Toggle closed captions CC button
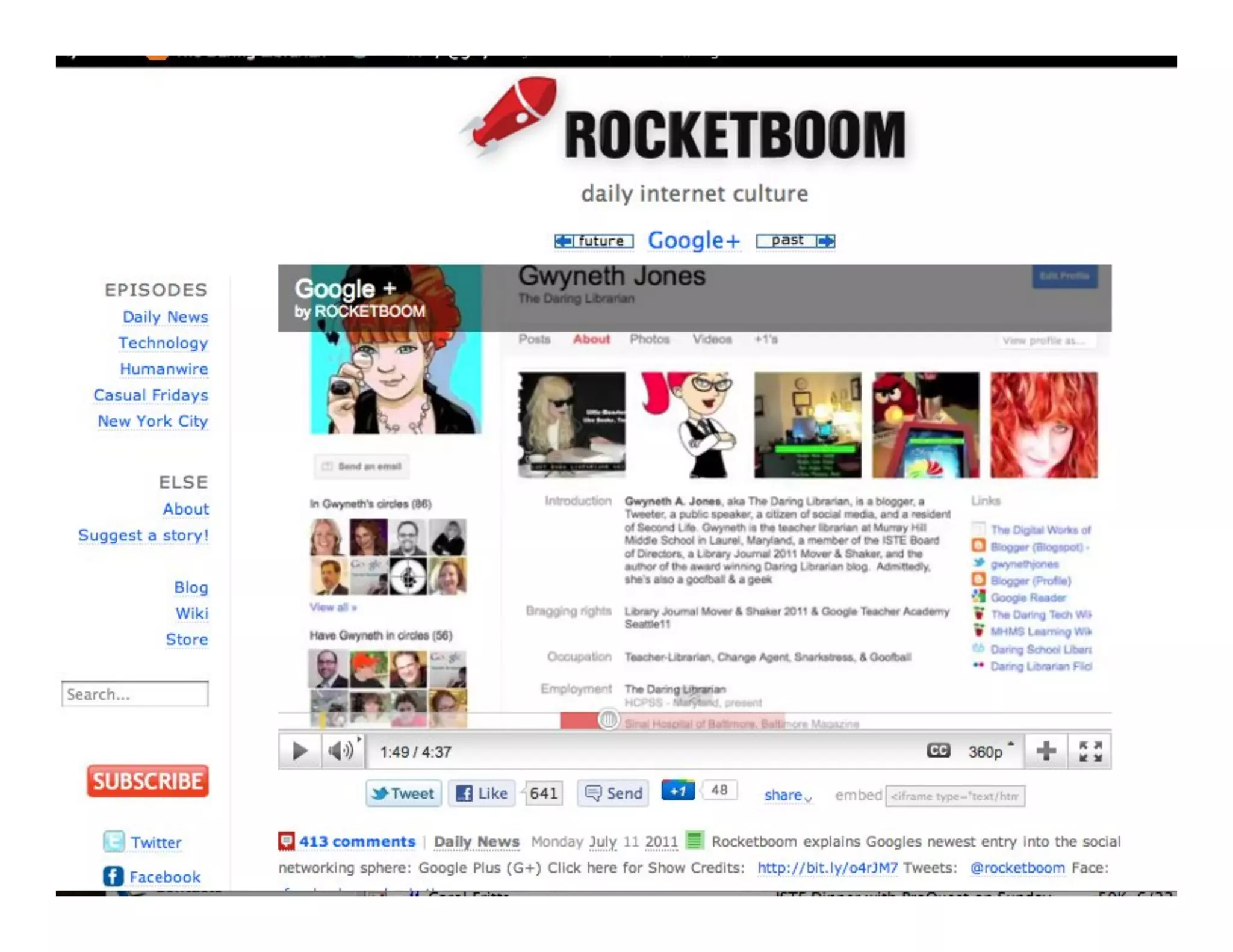This screenshot has width=1233, height=952. 937,750
